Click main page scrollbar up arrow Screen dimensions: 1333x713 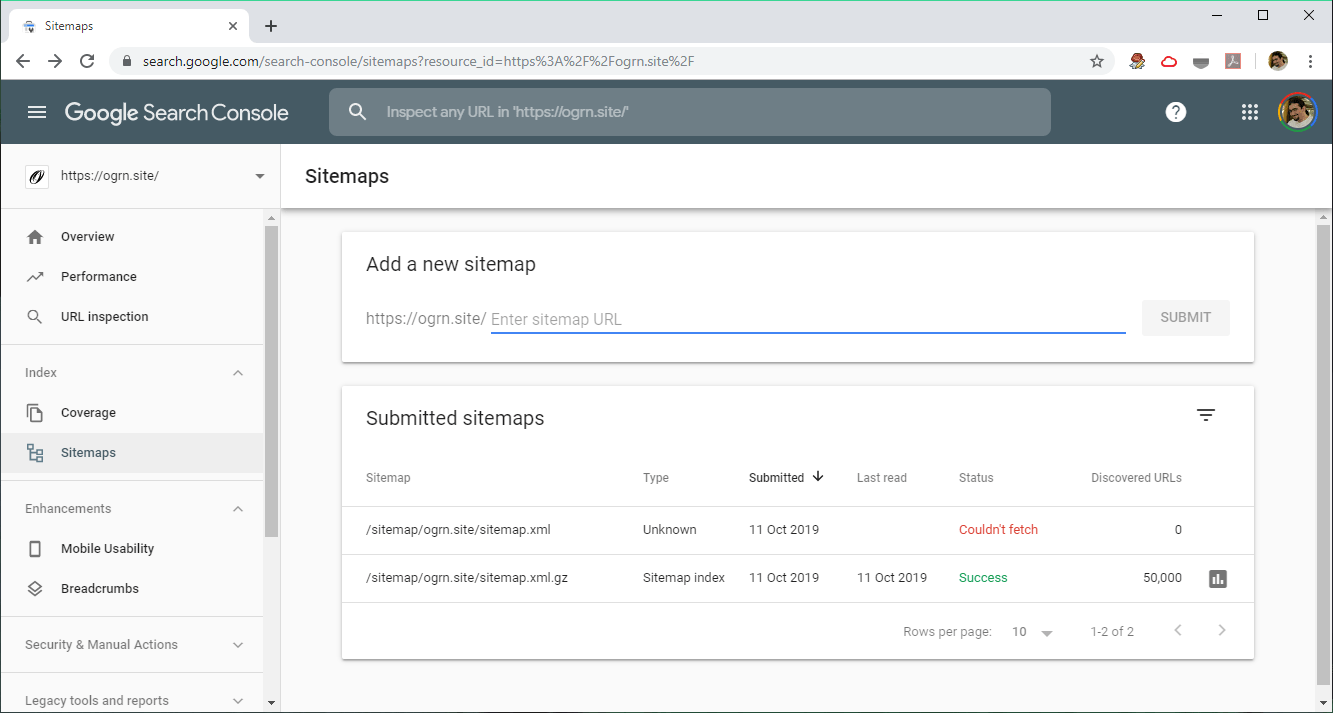(x=1324, y=217)
